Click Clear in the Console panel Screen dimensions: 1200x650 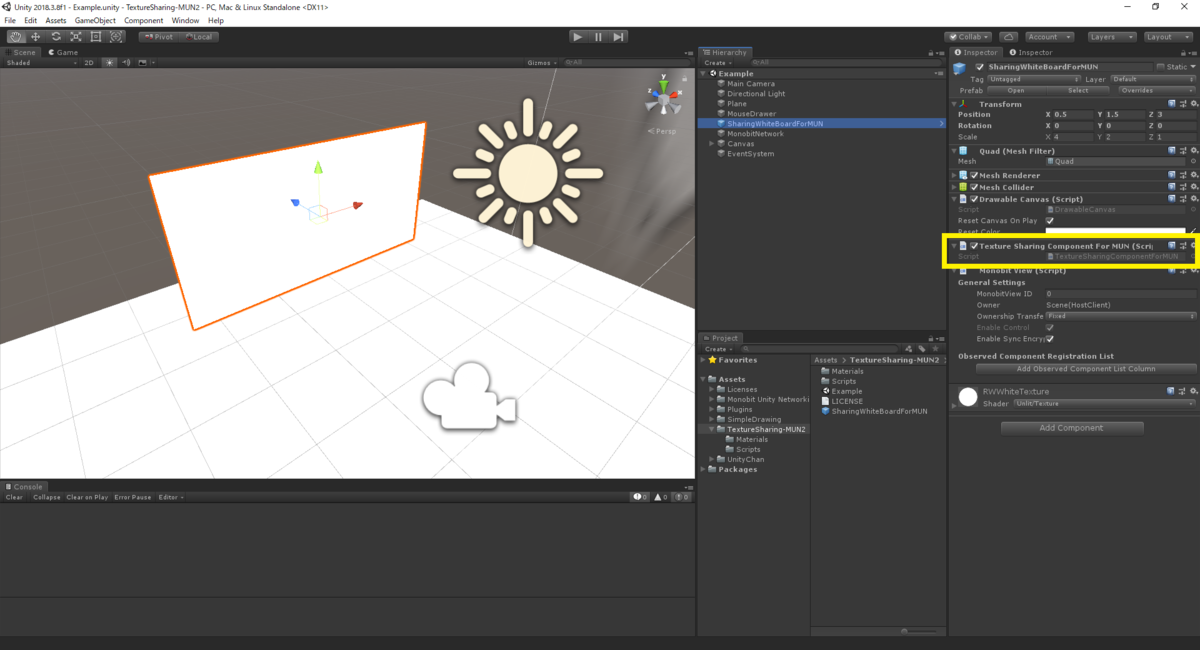tap(13, 497)
